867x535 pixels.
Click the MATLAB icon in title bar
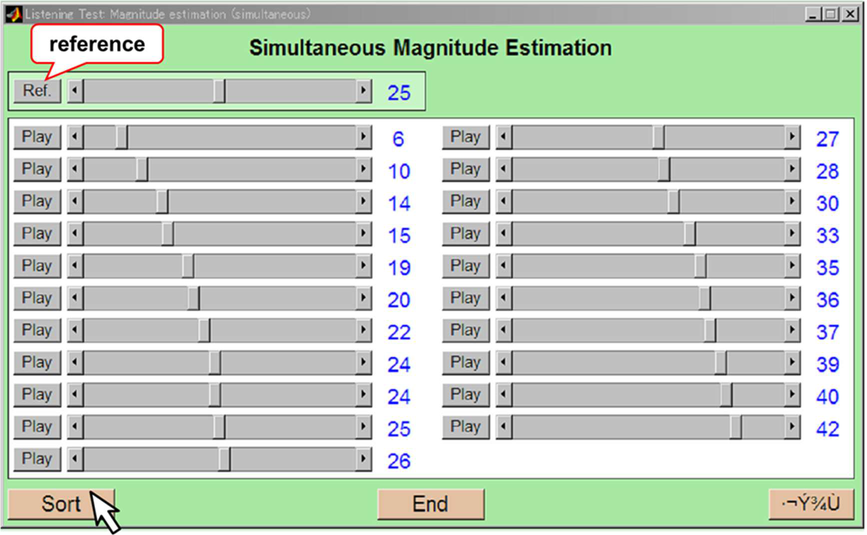click(13, 15)
